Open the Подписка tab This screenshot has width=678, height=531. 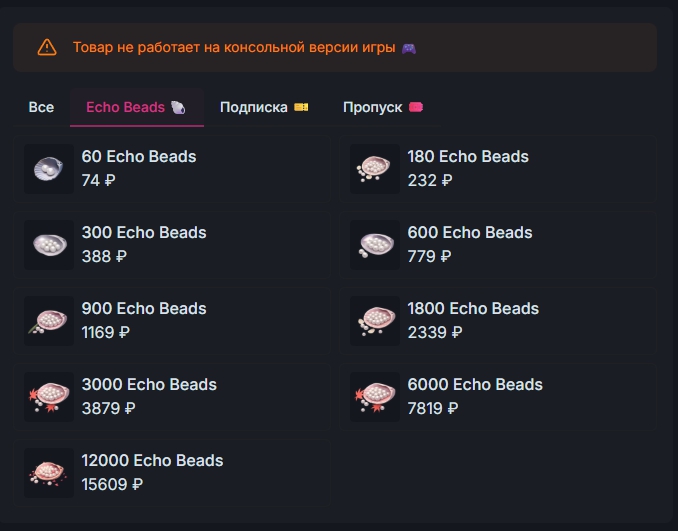pos(265,107)
